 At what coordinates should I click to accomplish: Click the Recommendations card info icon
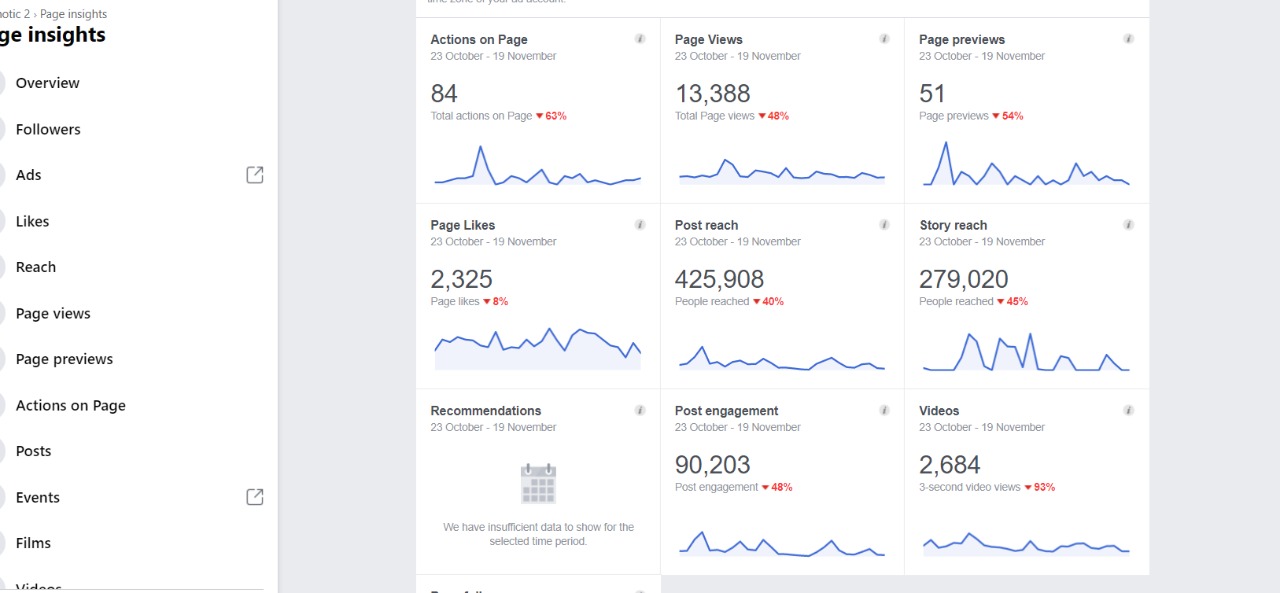pyautogui.click(x=640, y=410)
